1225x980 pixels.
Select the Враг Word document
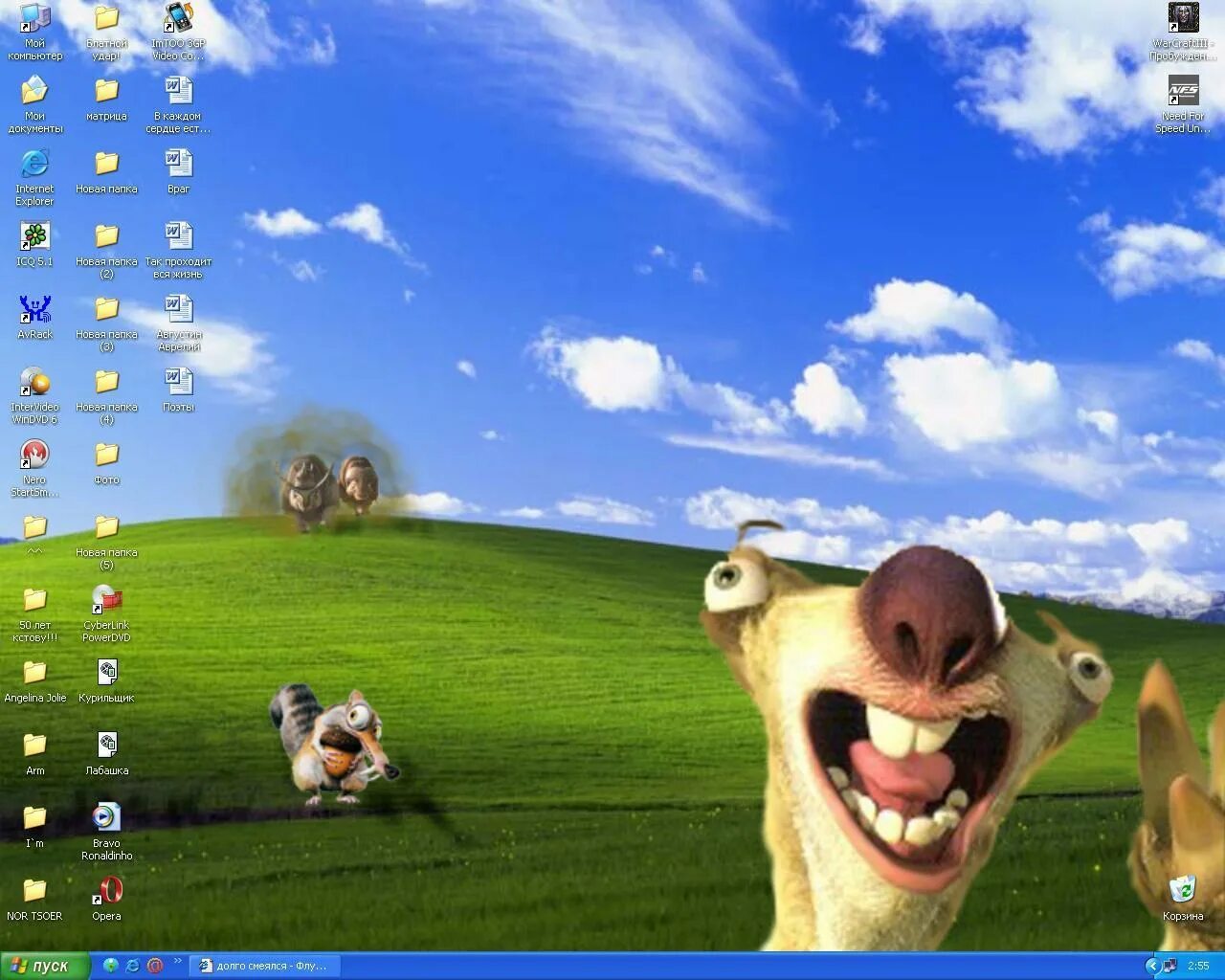[178, 171]
